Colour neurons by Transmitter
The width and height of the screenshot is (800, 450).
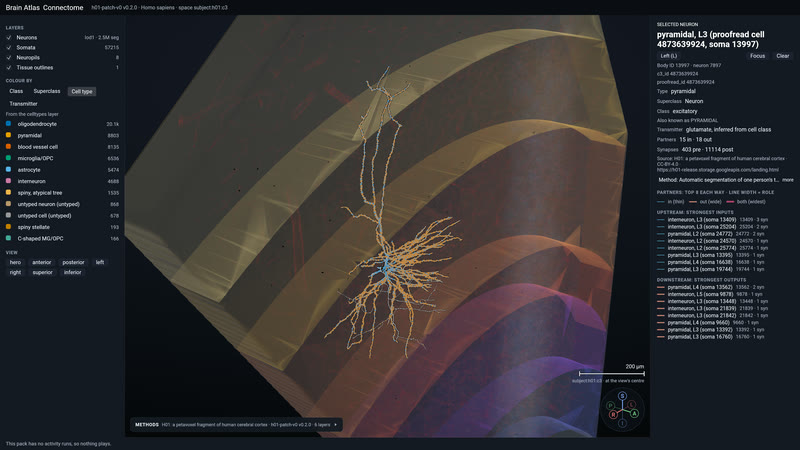[x=23, y=104]
